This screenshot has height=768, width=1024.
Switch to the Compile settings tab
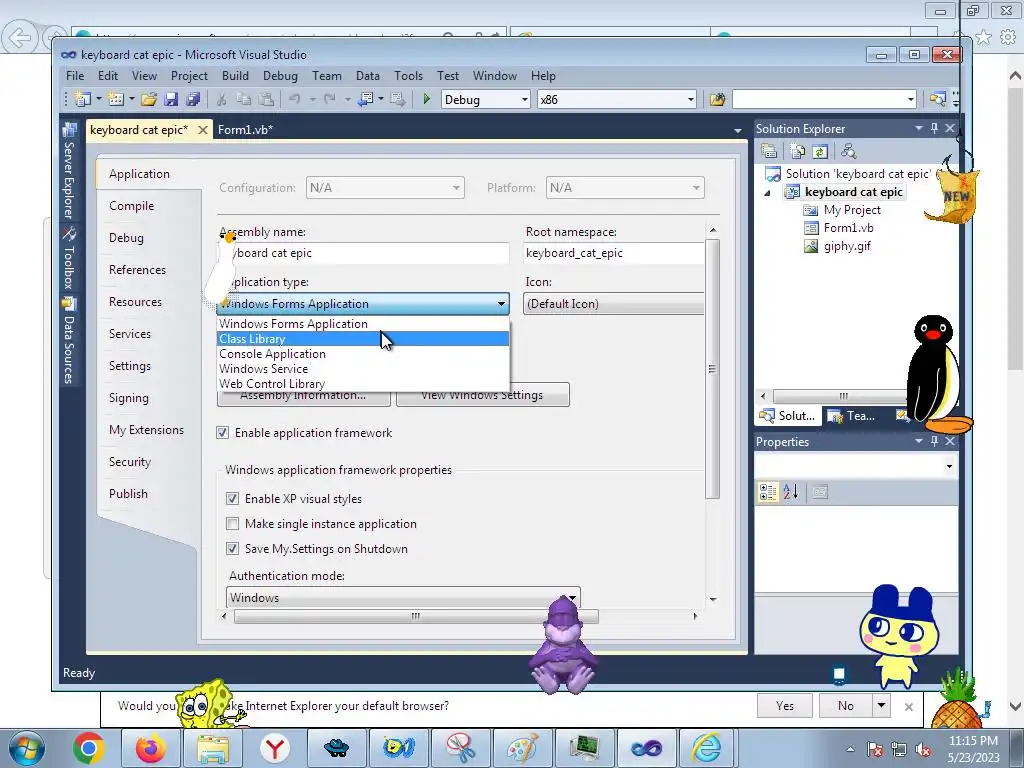(132, 206)
